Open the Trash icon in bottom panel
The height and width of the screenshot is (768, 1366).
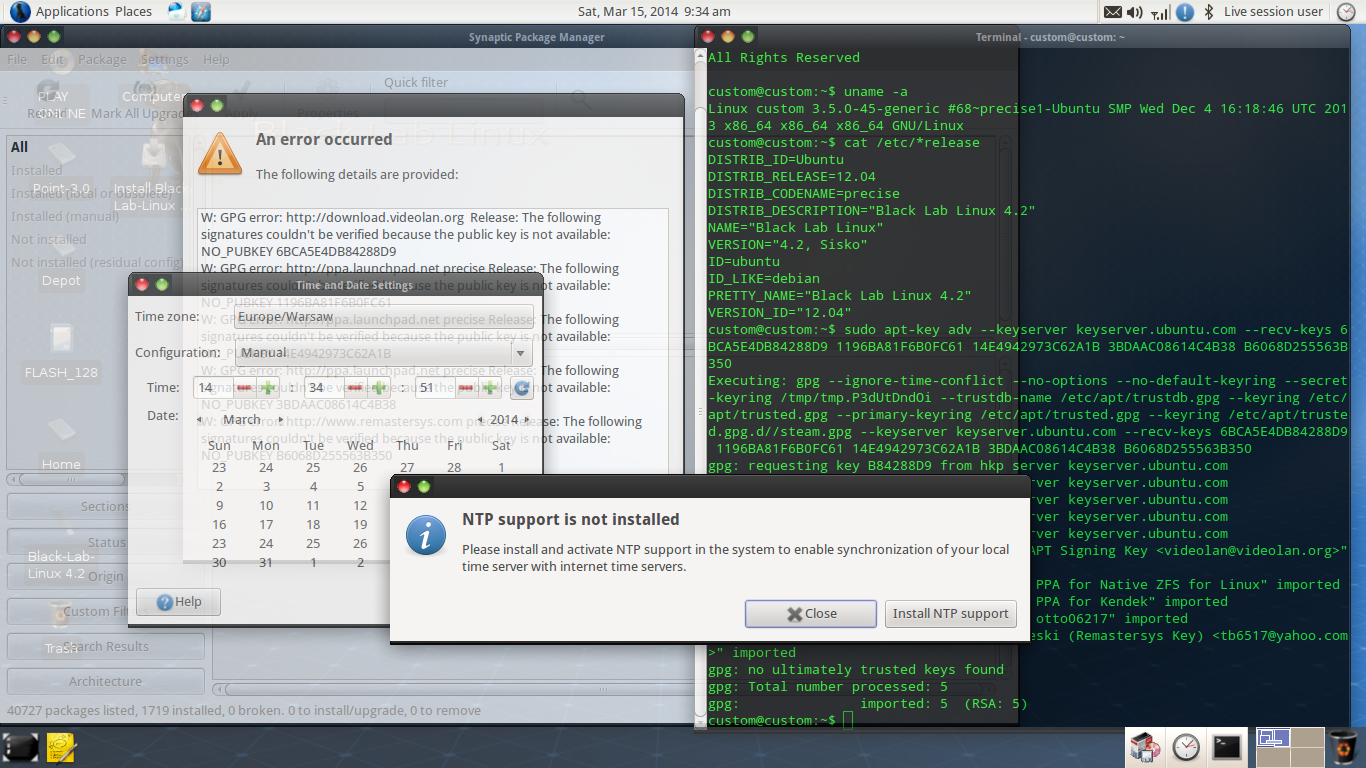[x=1343, y=746]
